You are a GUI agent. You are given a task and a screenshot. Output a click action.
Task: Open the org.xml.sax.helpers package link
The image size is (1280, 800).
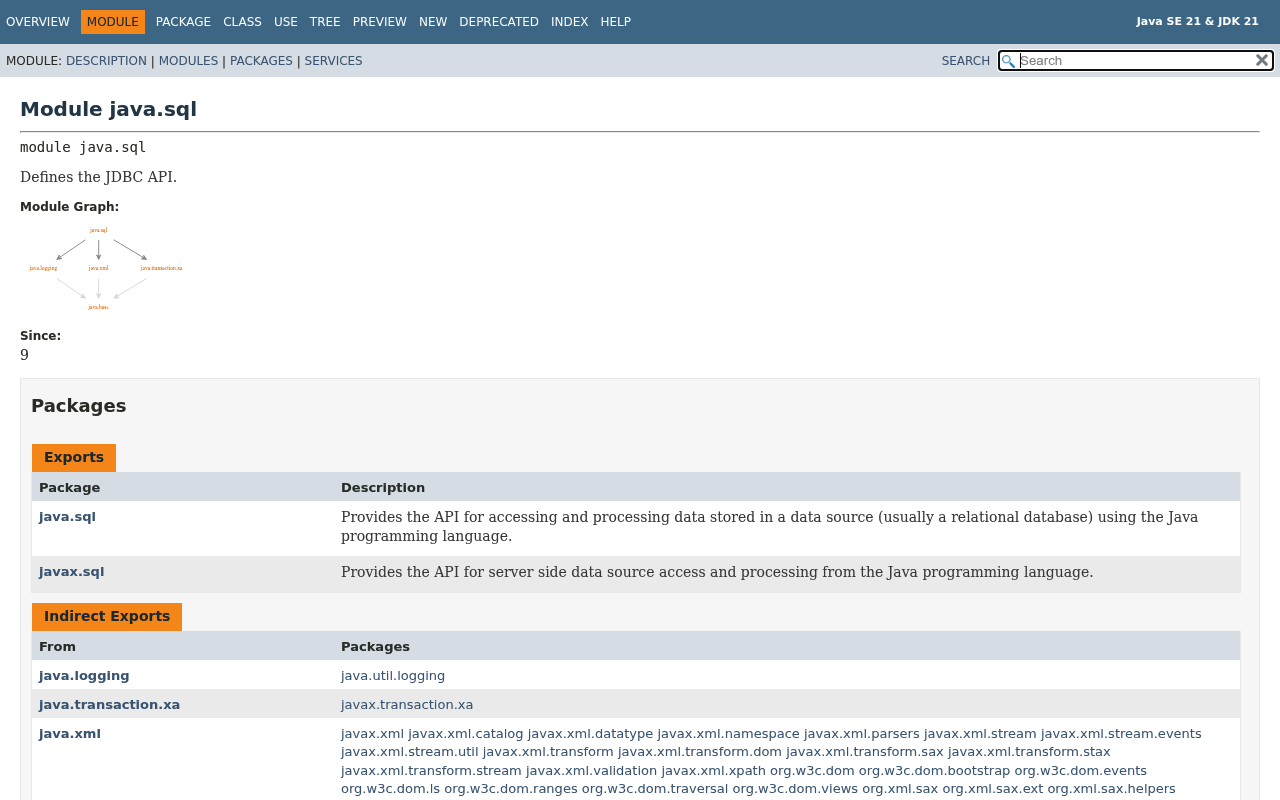[1111, 789]
